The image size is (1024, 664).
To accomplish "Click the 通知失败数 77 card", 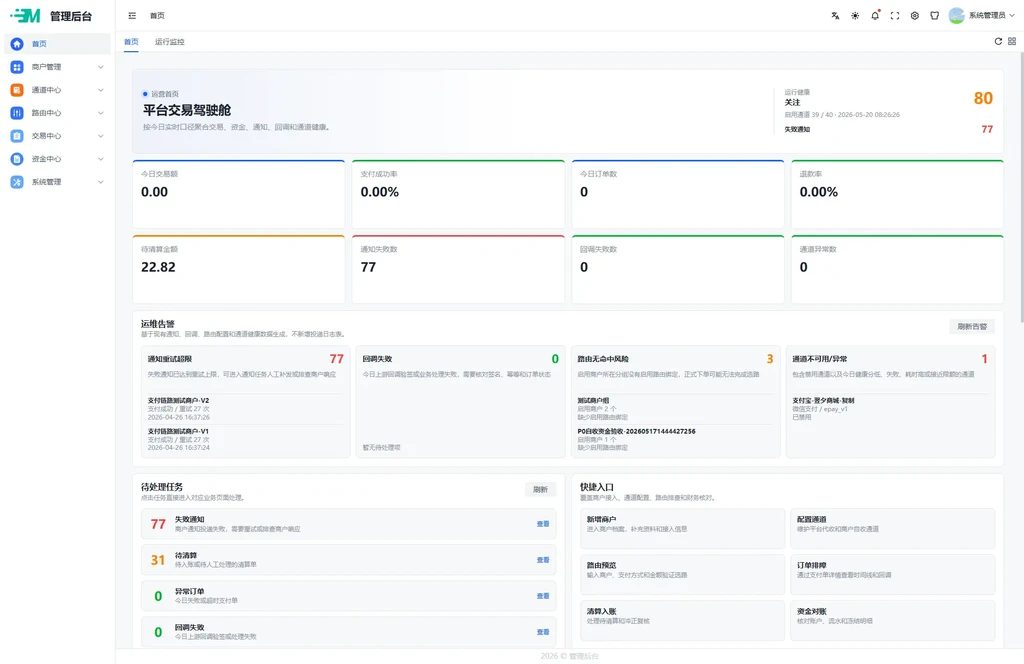I will (458, 269).
